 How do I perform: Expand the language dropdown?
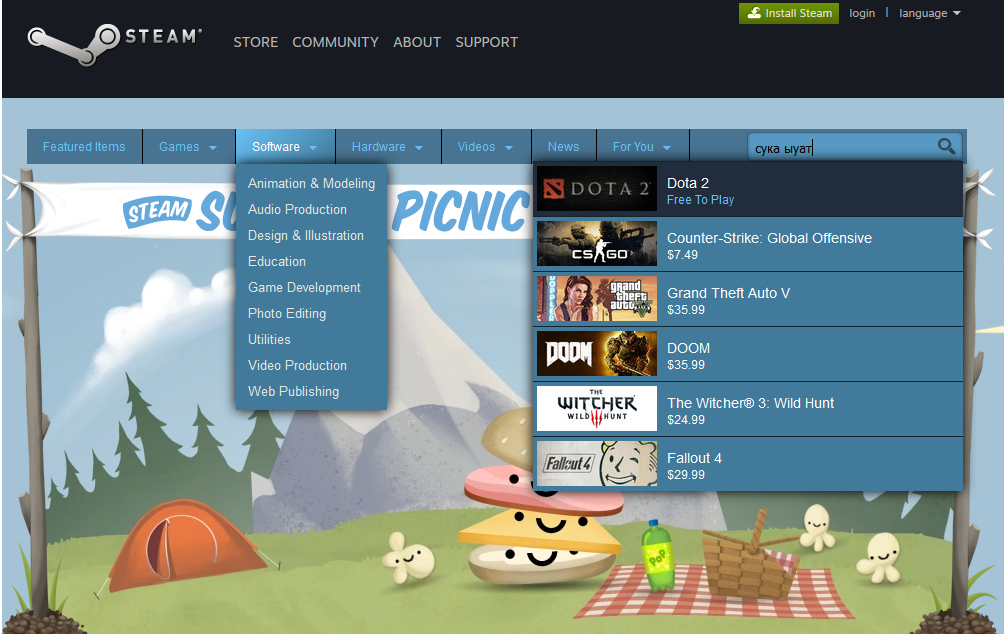pos(929,13)
